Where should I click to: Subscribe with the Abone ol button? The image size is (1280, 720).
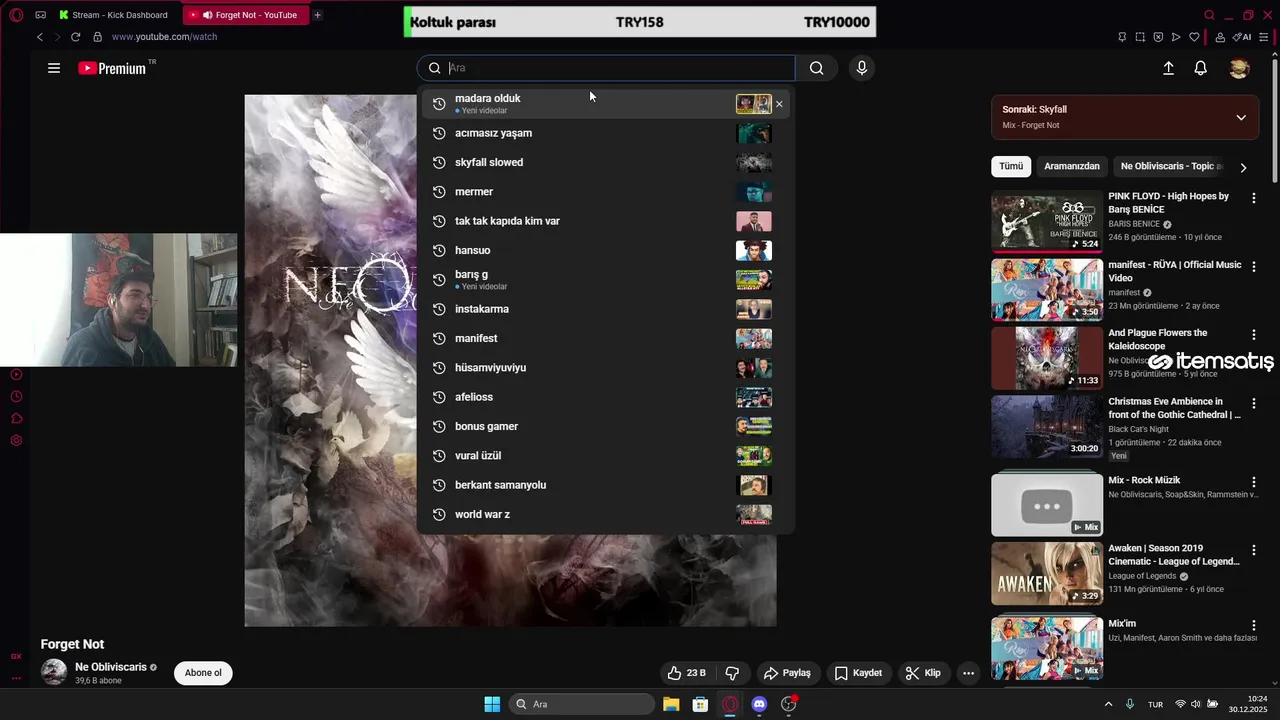203,673
